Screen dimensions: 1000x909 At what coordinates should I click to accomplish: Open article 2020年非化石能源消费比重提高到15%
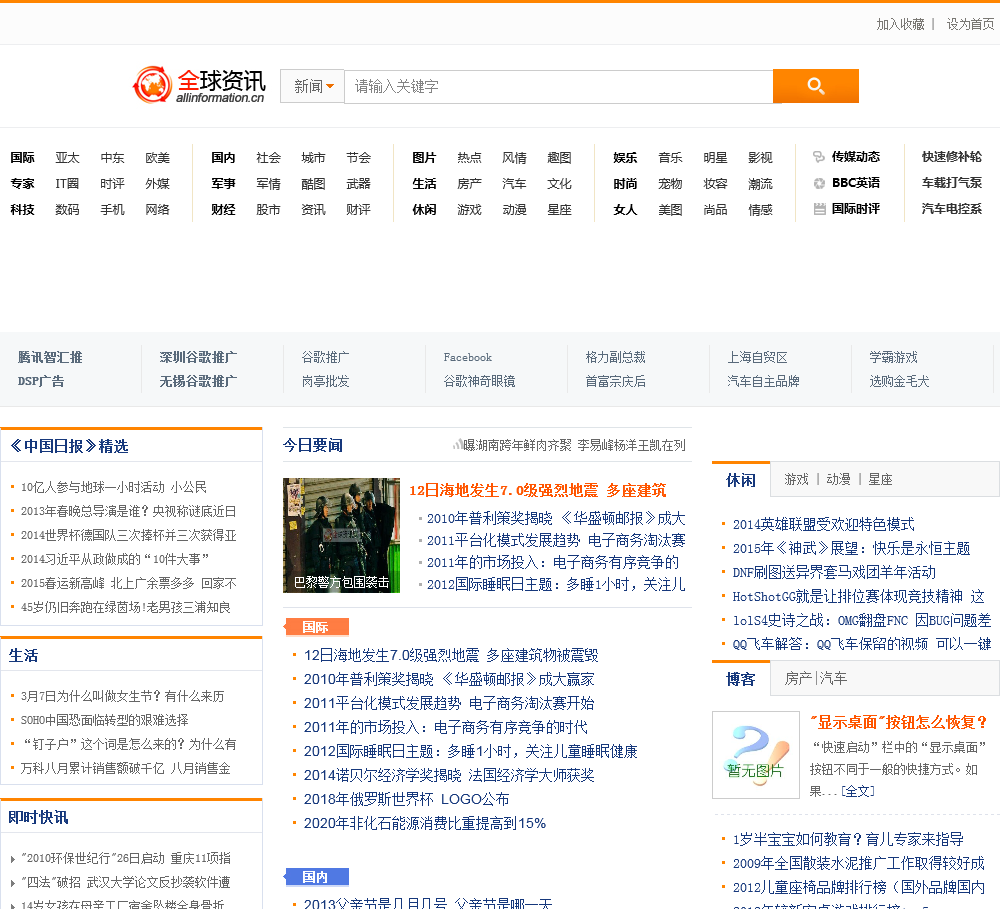pyautogui.click(x=425, y=824)
